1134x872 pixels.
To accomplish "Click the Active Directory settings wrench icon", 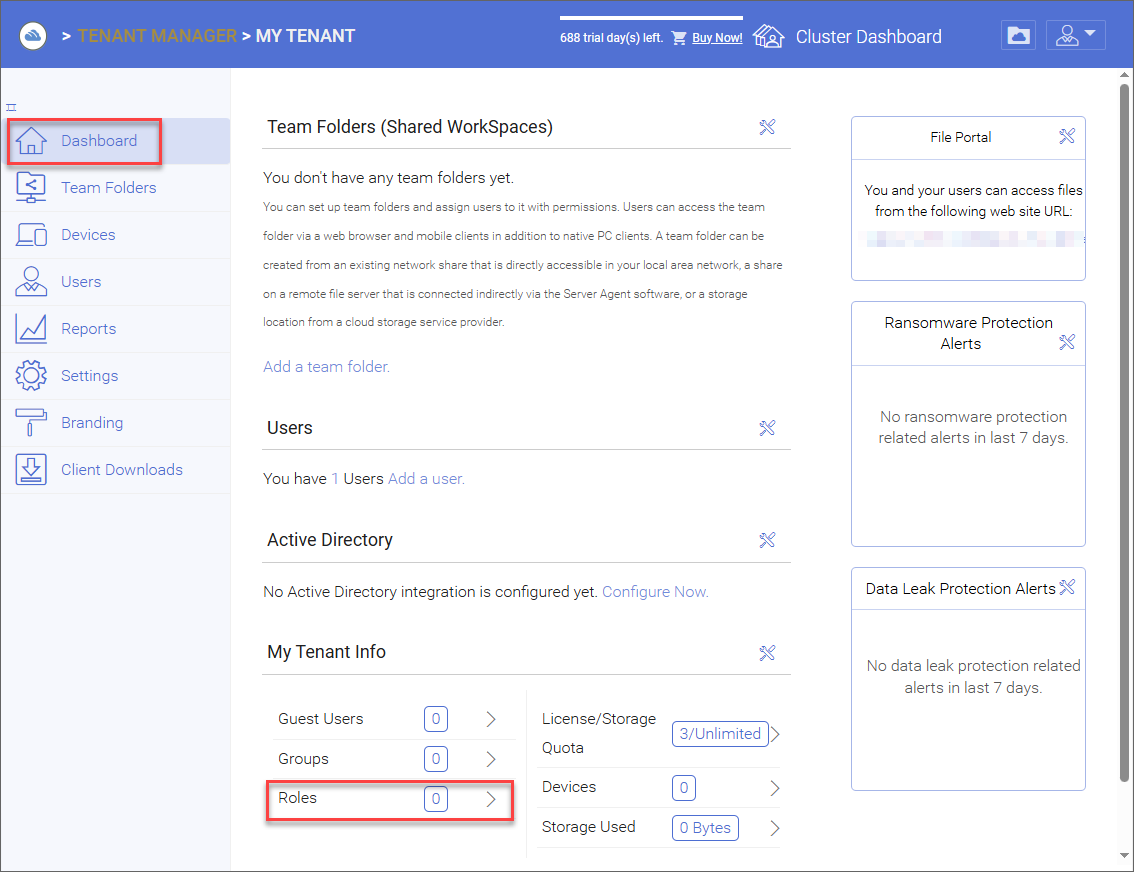I will (x=767, y=540).
